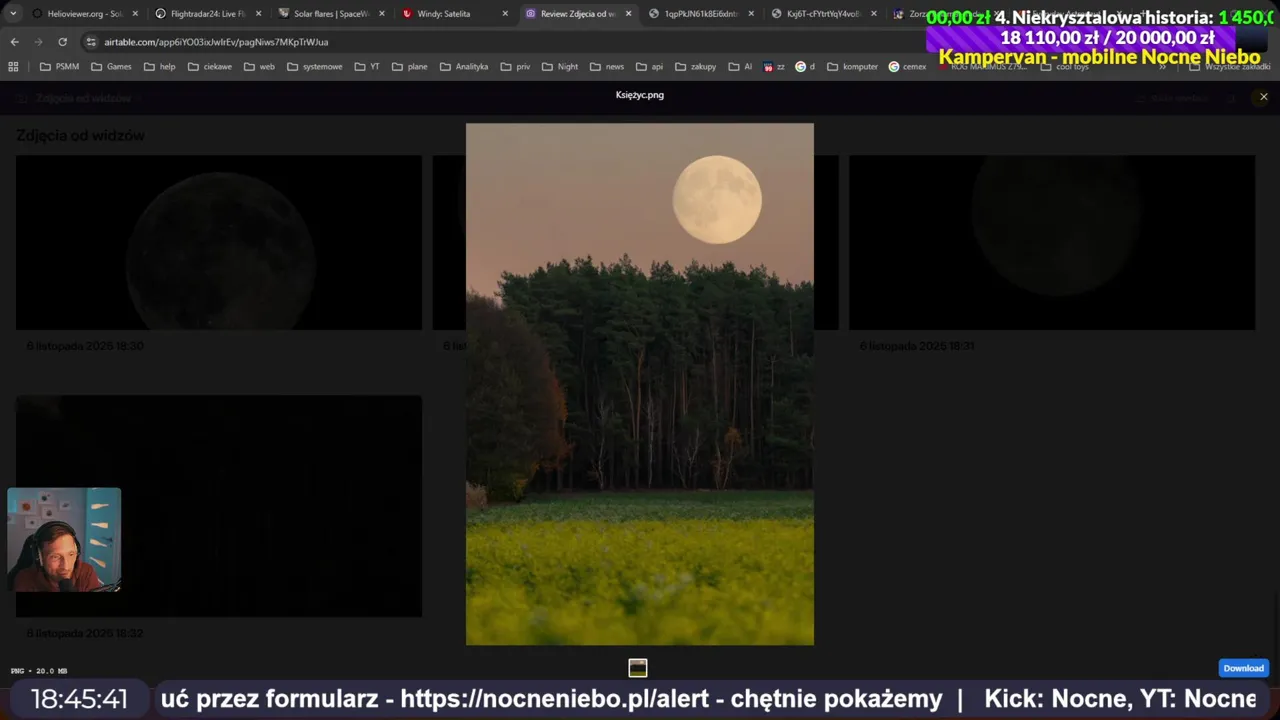This screenshot has height=720, width=1280.
Task: Go back with the browser back arrow
Action: [14, 42]
